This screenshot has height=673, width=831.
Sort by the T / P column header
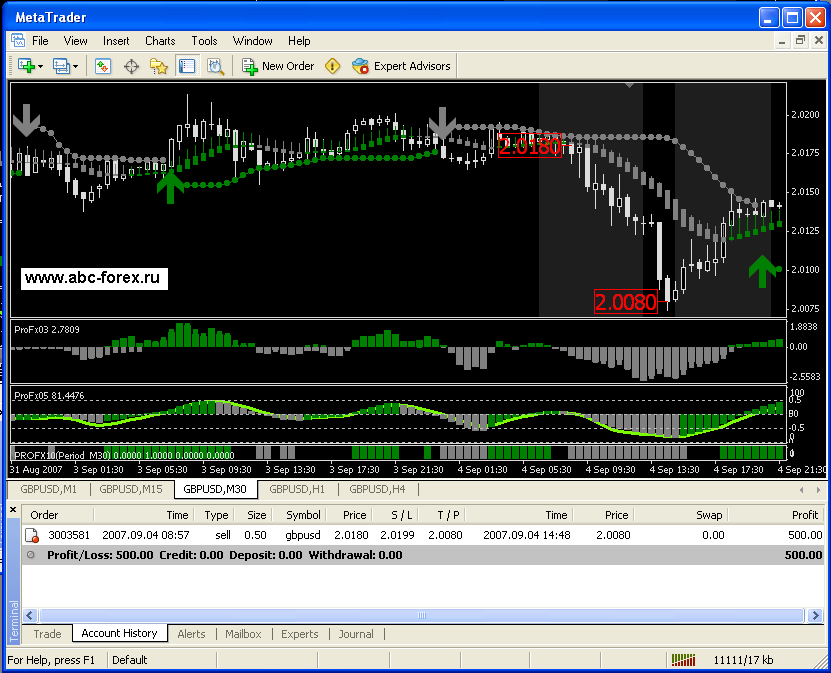pos(443,515)
